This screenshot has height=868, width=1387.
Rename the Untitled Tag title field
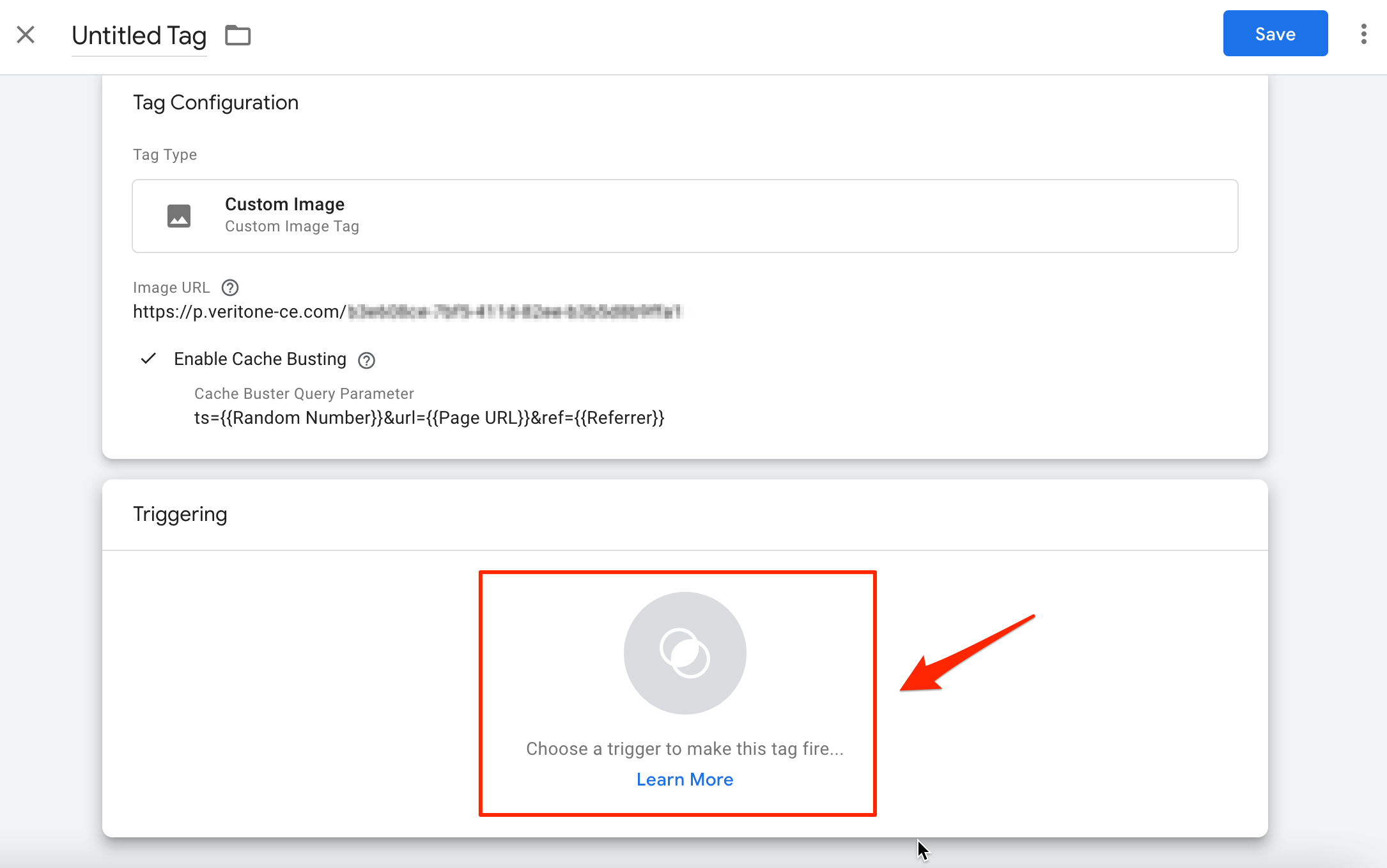click(x=139, y=36)
